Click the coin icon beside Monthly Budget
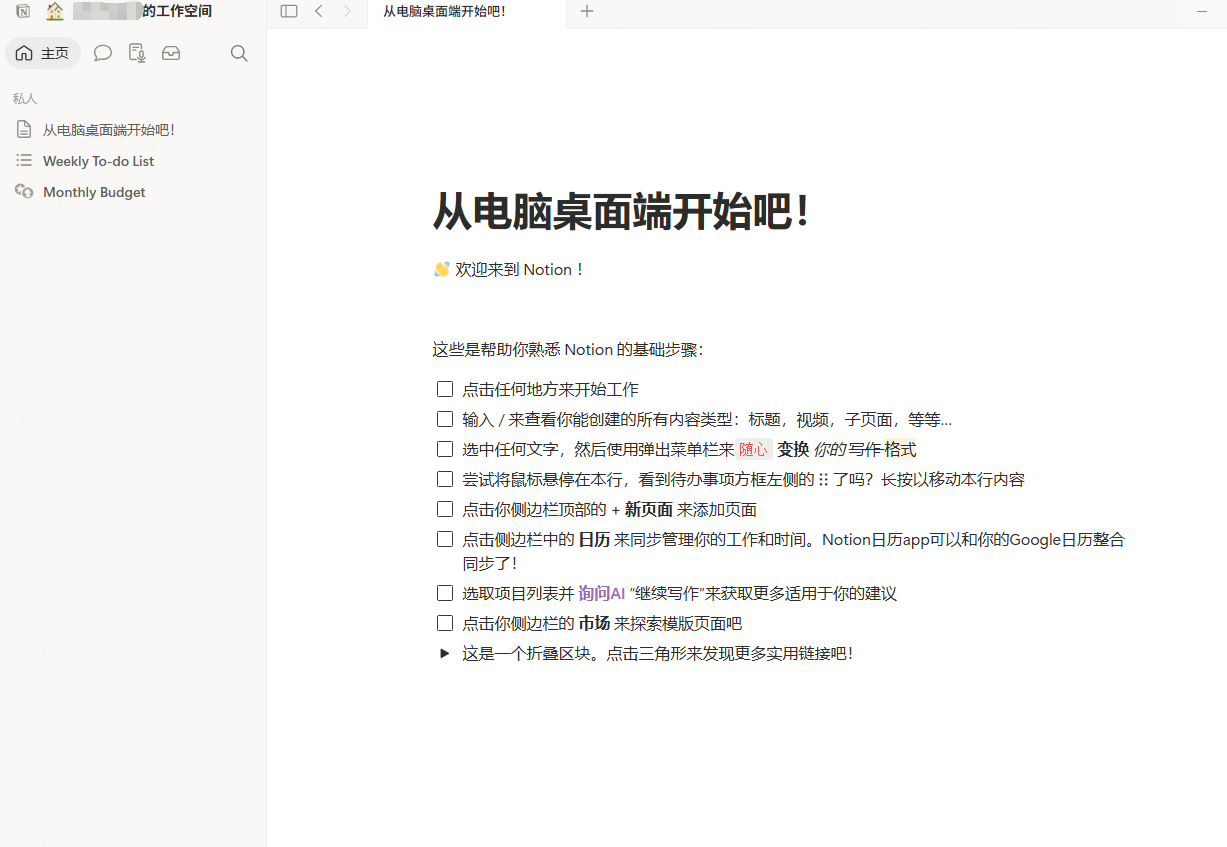This screenshot has width=1227, height=847. click(24, 191)
